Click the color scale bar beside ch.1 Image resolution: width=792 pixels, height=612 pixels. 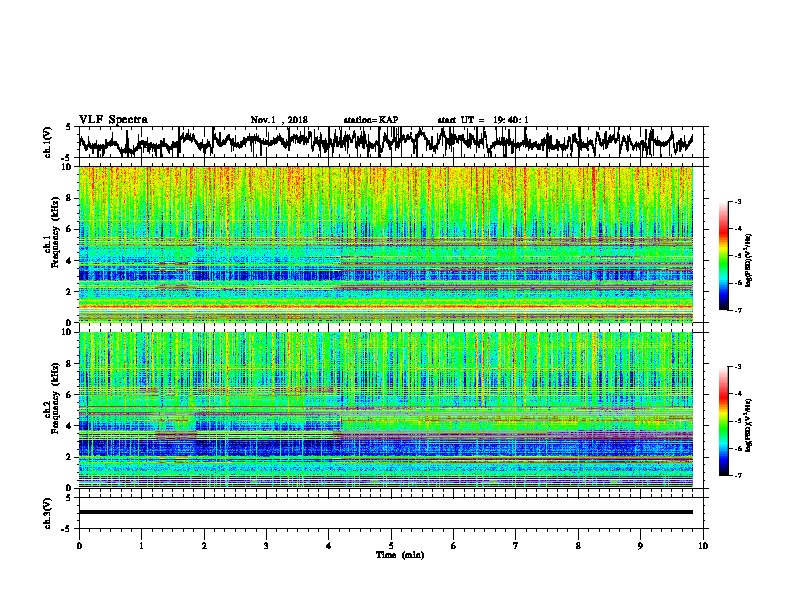point(723,256)
